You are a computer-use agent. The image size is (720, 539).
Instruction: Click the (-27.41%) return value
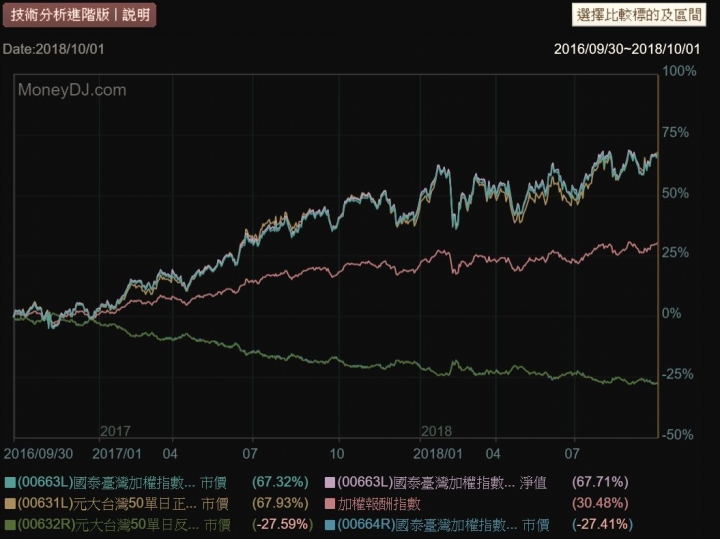pos(602,524)
